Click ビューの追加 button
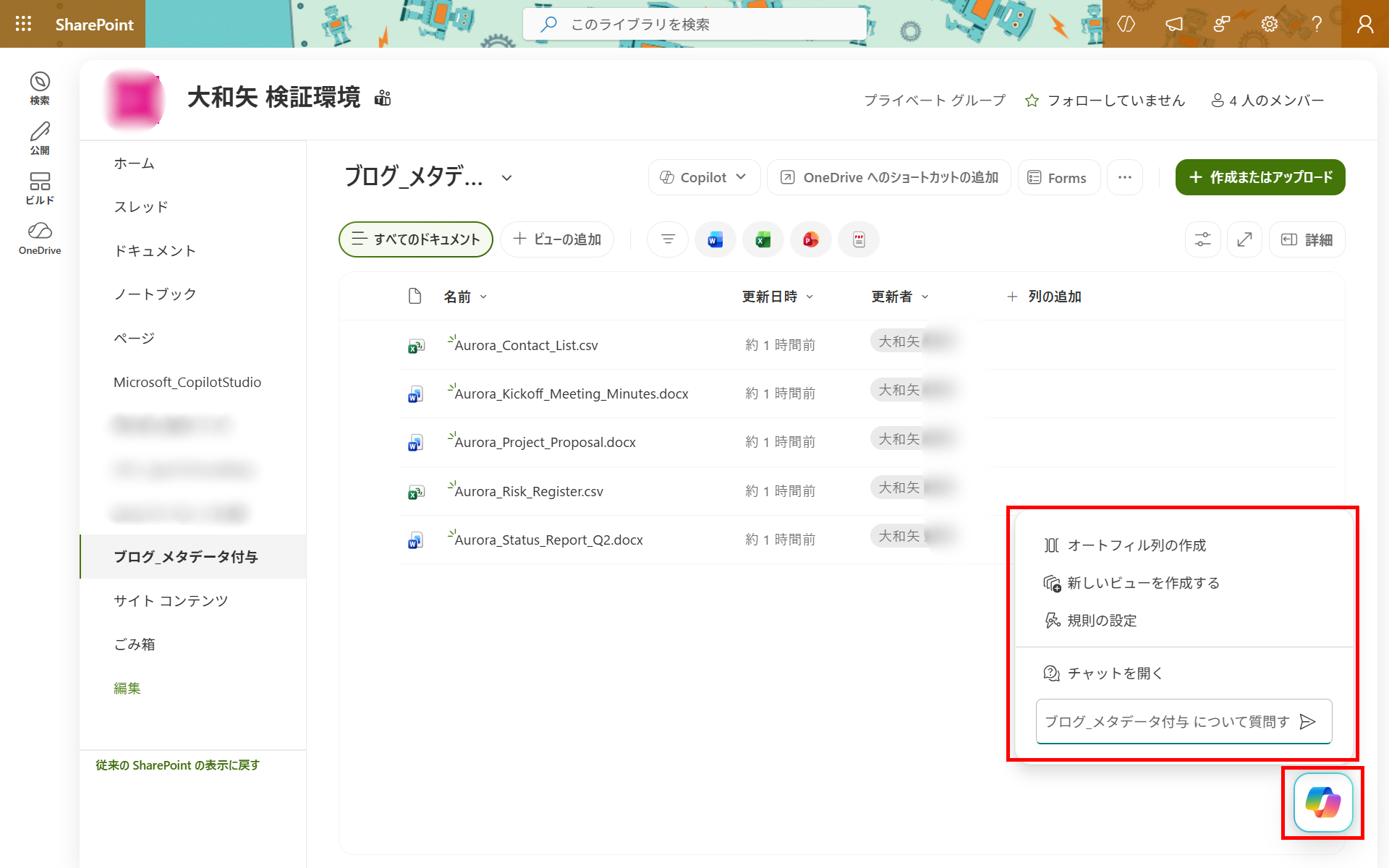Image resolution: width=1389 pixels, height=868 pixels. click(557, 239)
